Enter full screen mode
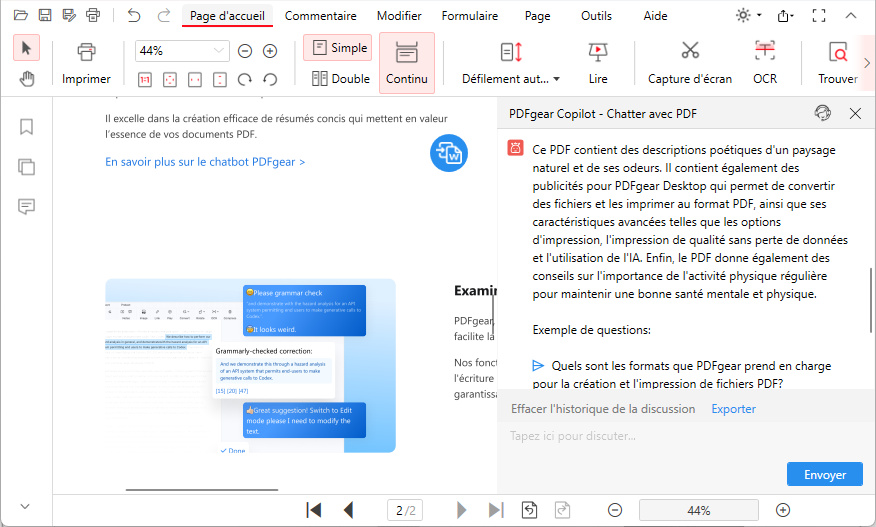The height and width of the screenshot is (527, 876). 819,16
